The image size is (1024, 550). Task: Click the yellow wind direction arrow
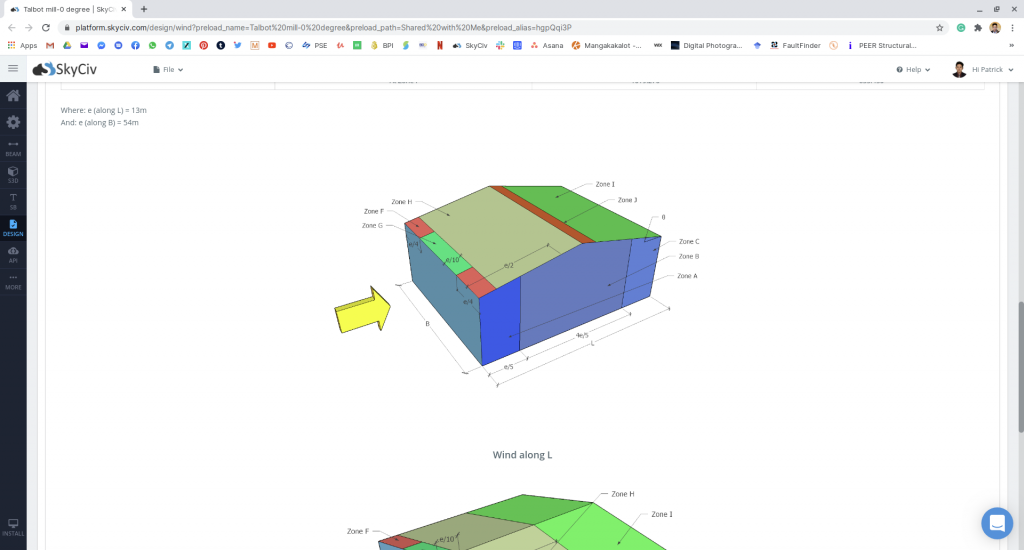pos(361,309)
